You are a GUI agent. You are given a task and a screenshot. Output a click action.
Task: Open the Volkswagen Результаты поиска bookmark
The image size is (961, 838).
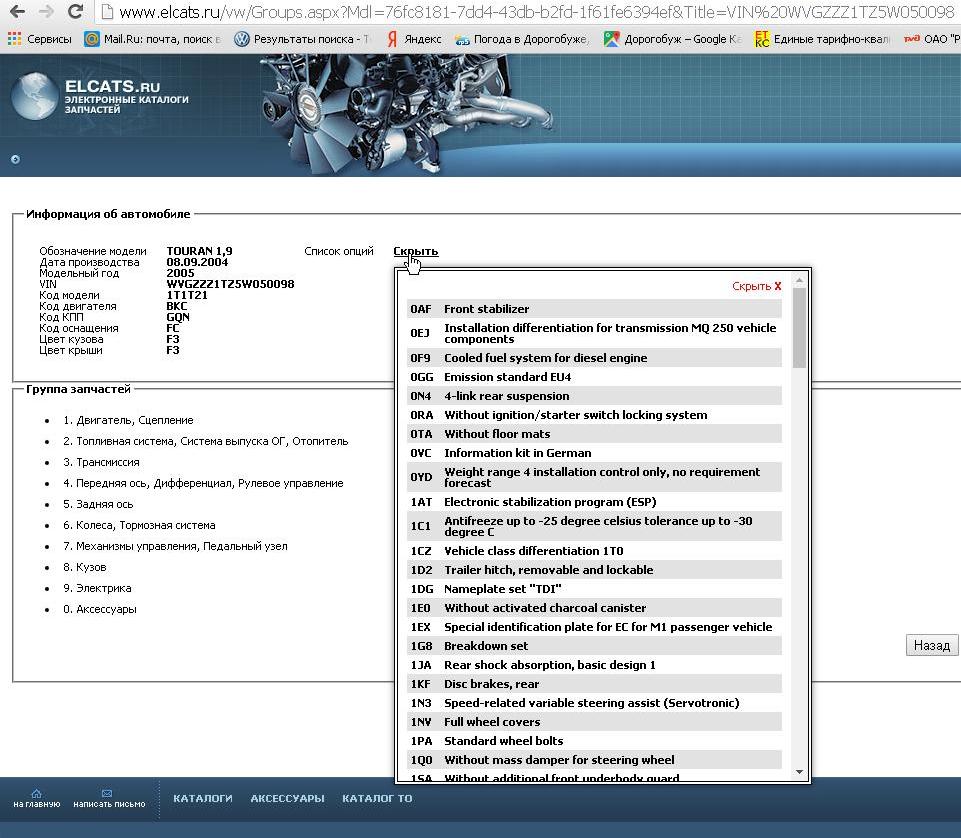(x=302, y=39)
